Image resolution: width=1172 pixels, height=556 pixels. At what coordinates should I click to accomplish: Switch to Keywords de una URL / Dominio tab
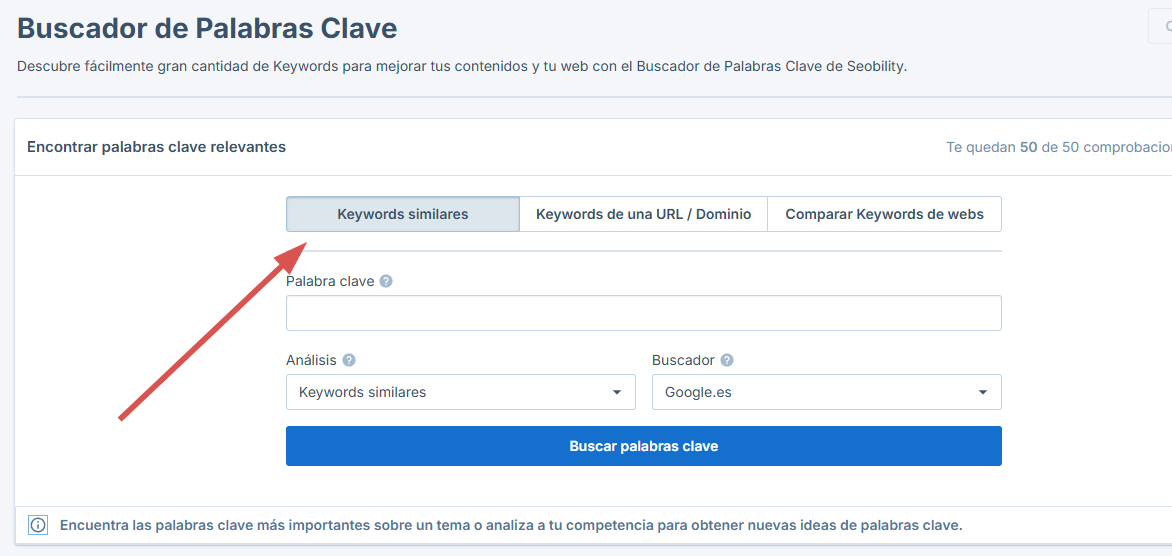click(644, 214)
